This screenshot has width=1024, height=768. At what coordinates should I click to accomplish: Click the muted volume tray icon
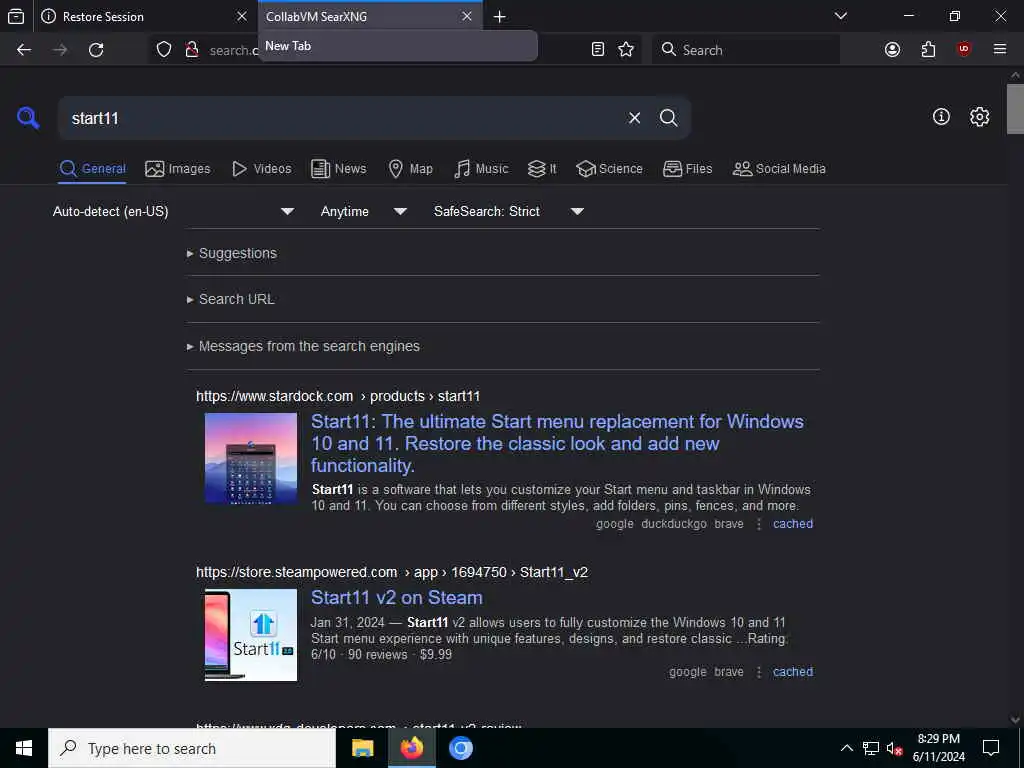[x=894, y=748]
